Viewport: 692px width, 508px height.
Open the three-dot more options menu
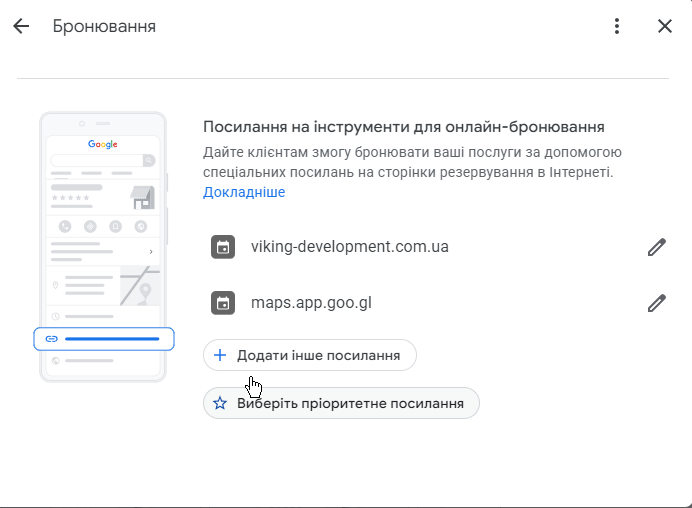coord(617,26)
